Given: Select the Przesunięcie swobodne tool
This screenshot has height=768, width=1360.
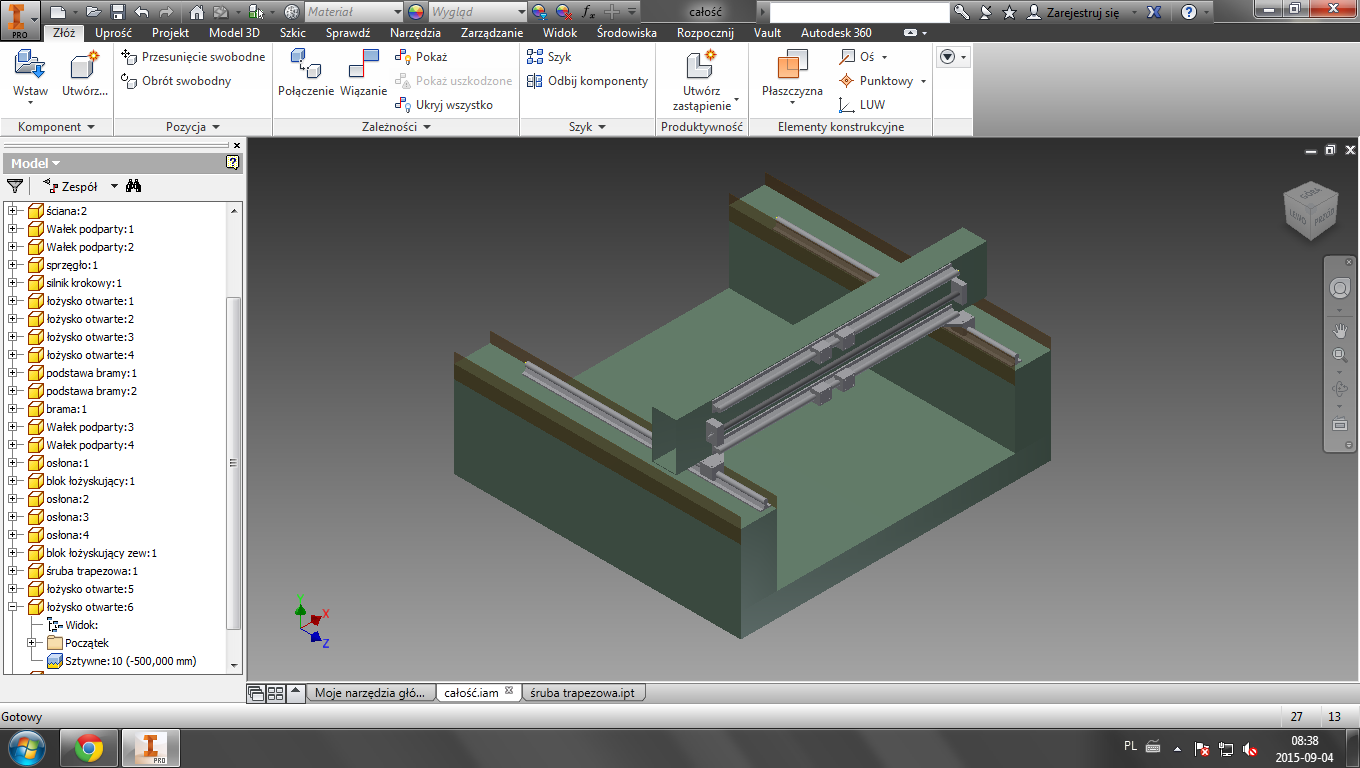Looking at the screenshot, I should 193,57.
